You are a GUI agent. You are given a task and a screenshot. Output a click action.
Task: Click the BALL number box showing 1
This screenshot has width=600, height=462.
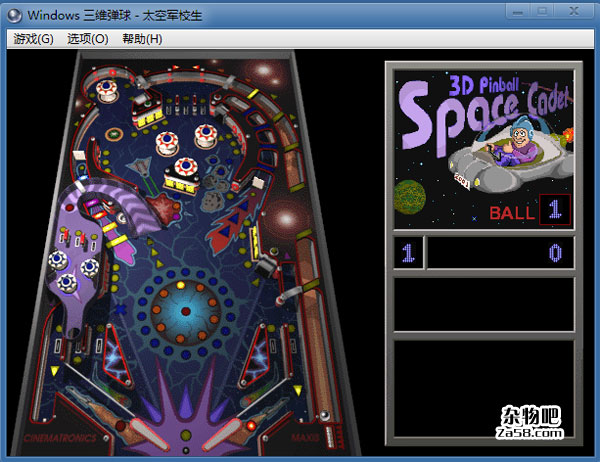tap(555, 210)
